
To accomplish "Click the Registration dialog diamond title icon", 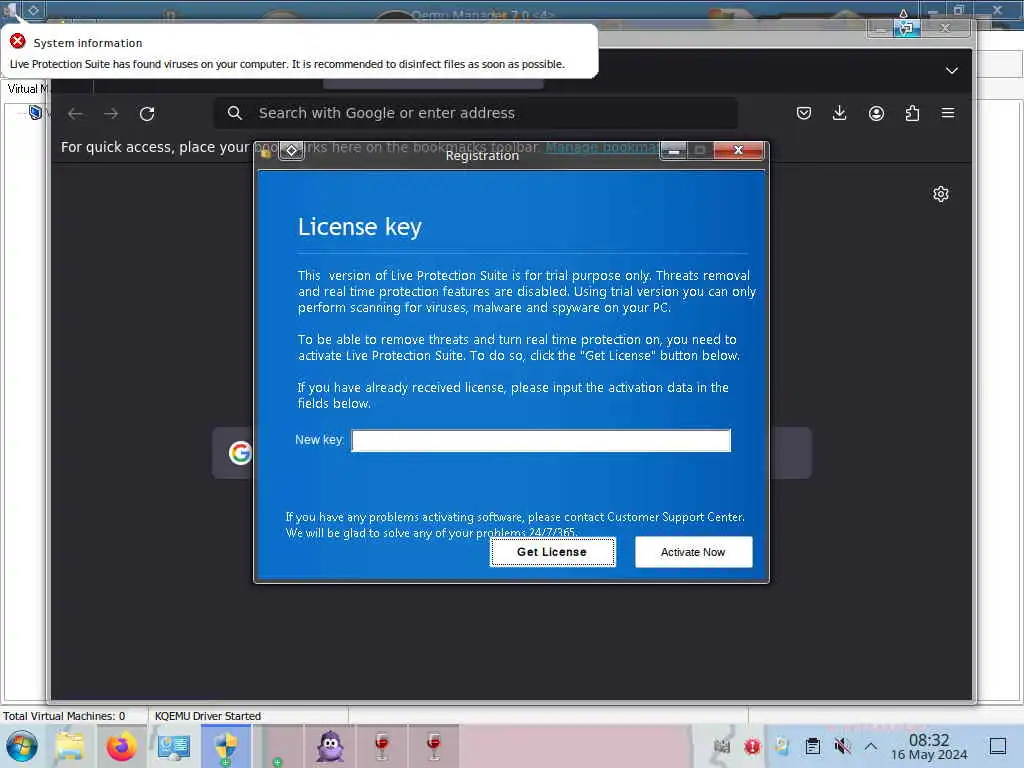I will pyautogui.click(x=291, y=151).
